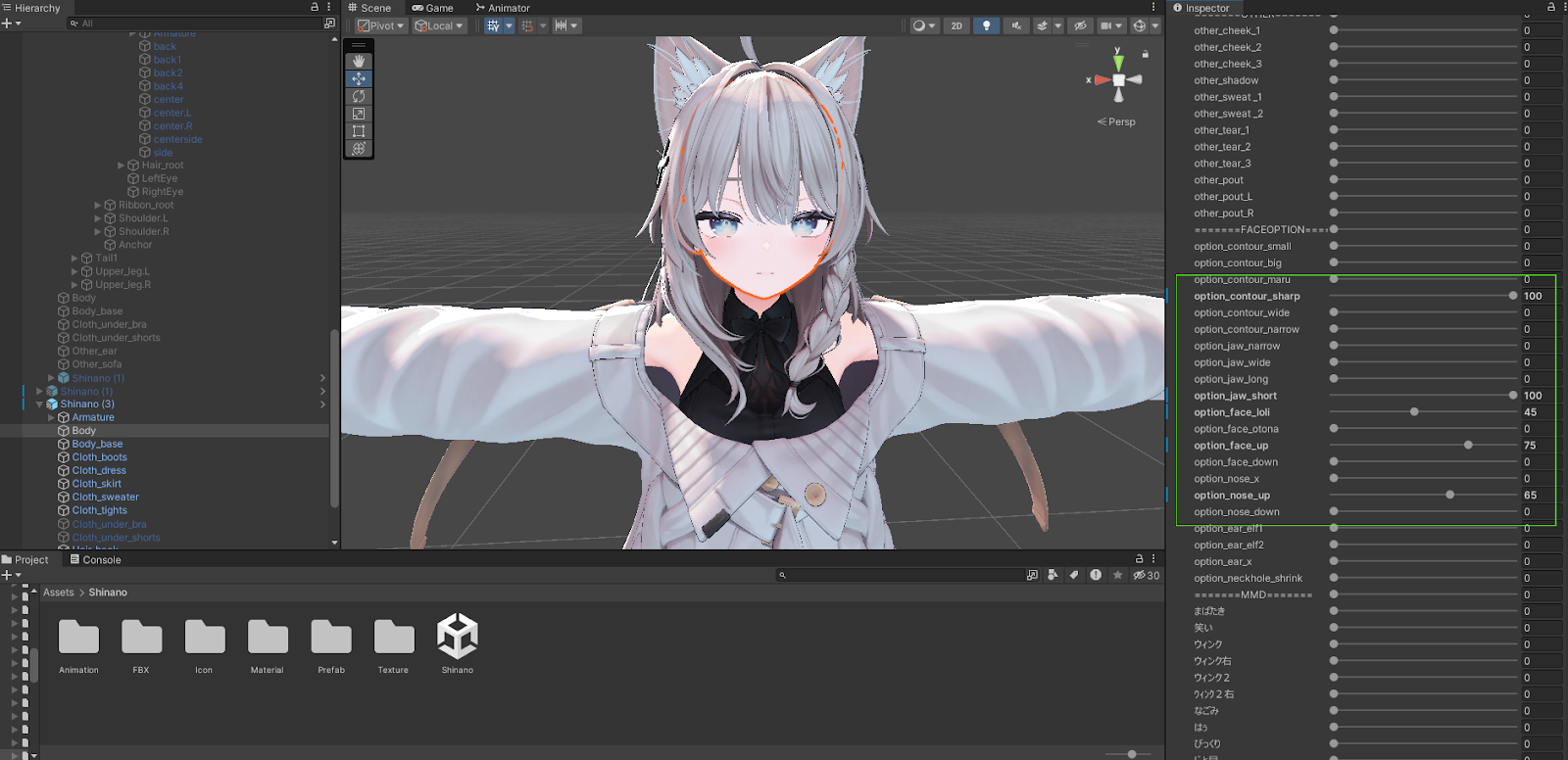
Task: Toggle grid snapping in Scene toolbar
Action: pyautogui.click(x=527, y=25)
